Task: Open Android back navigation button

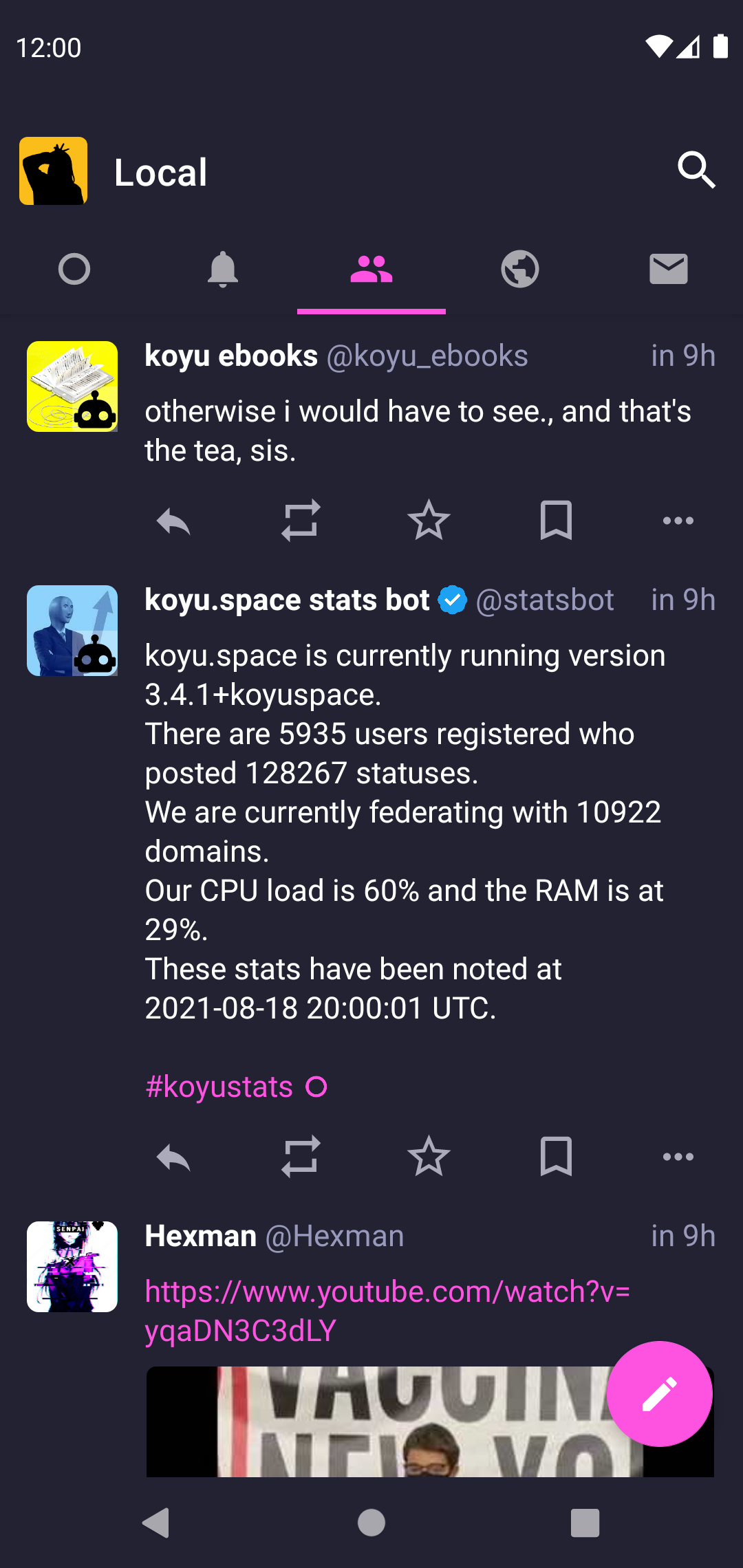Action: point(156,1523)
